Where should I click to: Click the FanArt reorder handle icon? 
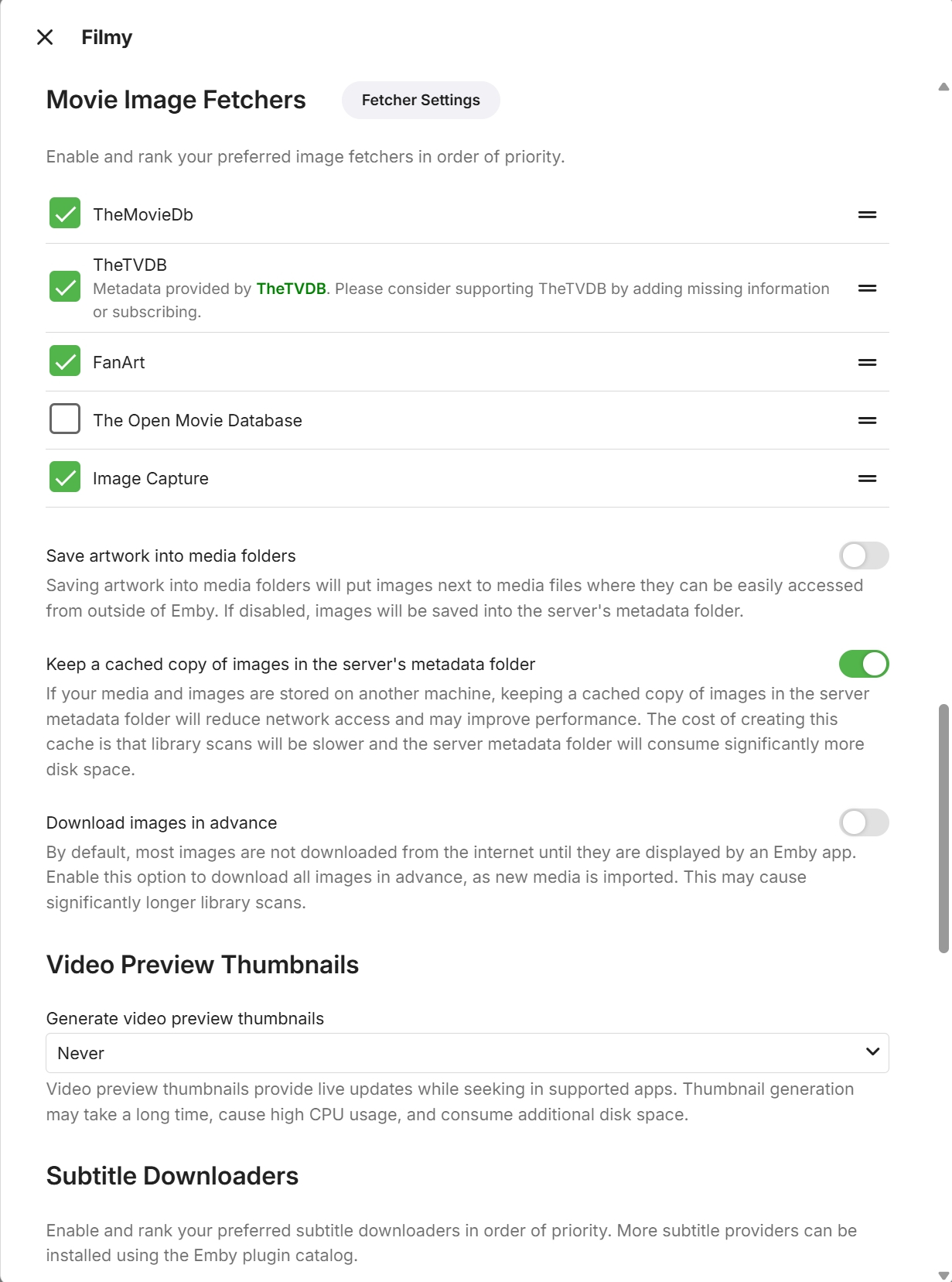click(867, 362)
